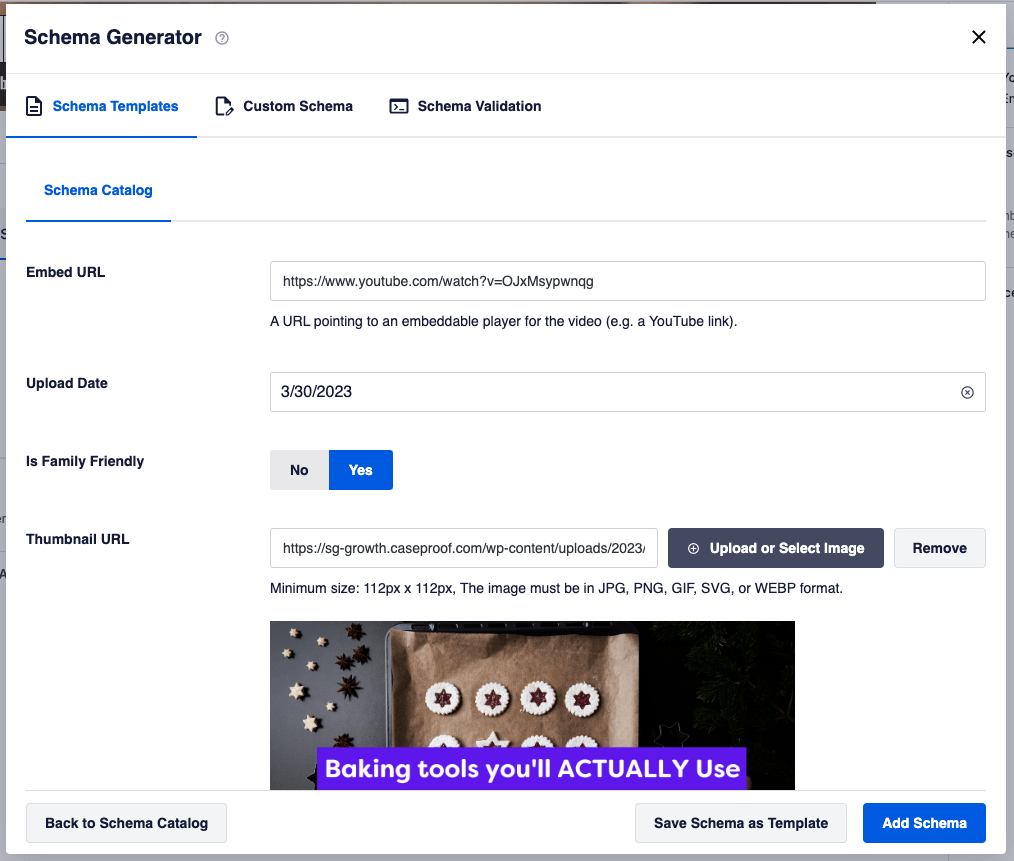Open the Schema Templates tab

(x=102, y=106)
